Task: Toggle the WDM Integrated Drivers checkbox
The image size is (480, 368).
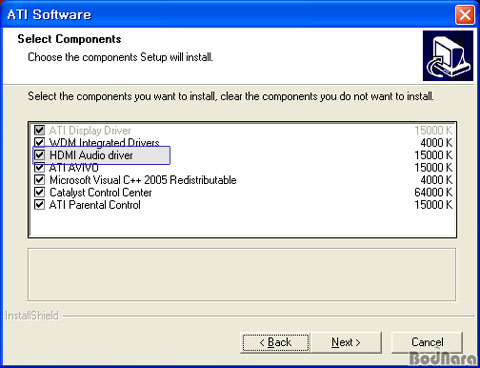Action: click(39, 142)
